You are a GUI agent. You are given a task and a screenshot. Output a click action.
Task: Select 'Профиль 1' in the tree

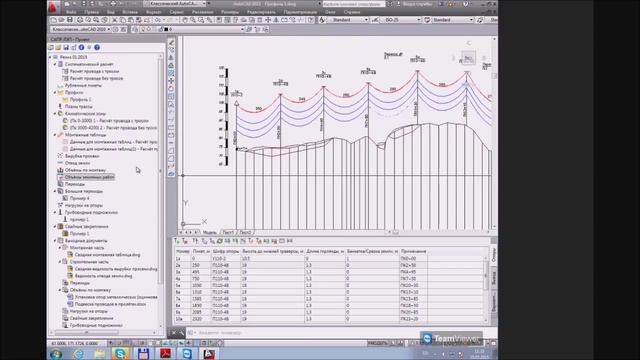(80, 100)
